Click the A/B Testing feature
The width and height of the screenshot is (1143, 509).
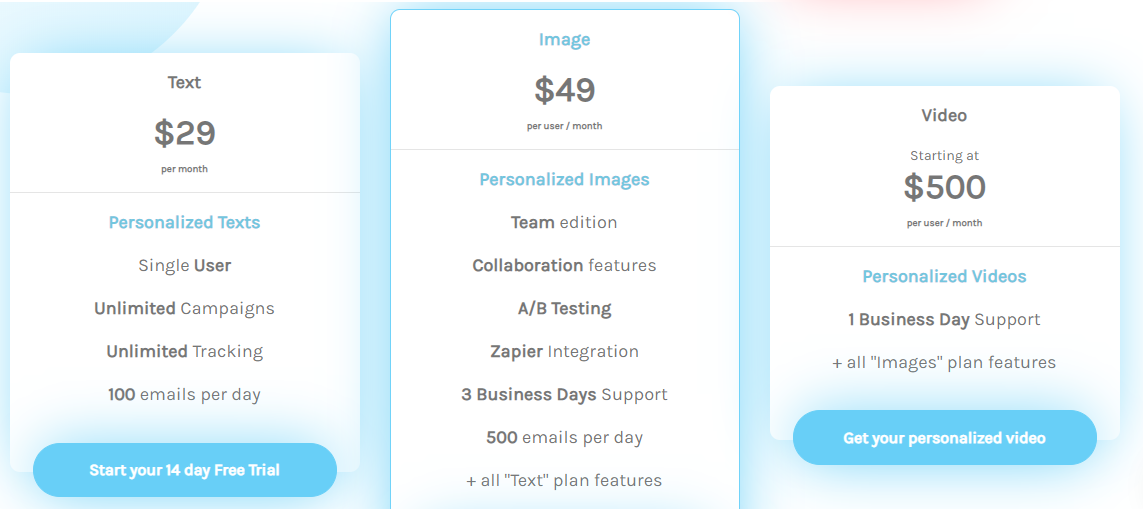[x=564, y=309]
